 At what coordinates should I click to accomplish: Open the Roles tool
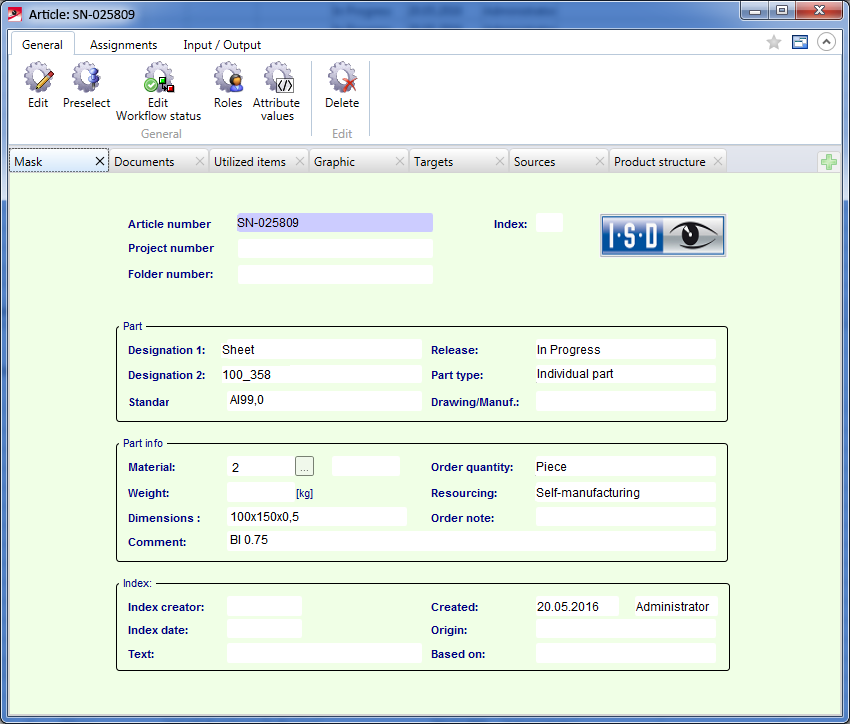point(228,85)
